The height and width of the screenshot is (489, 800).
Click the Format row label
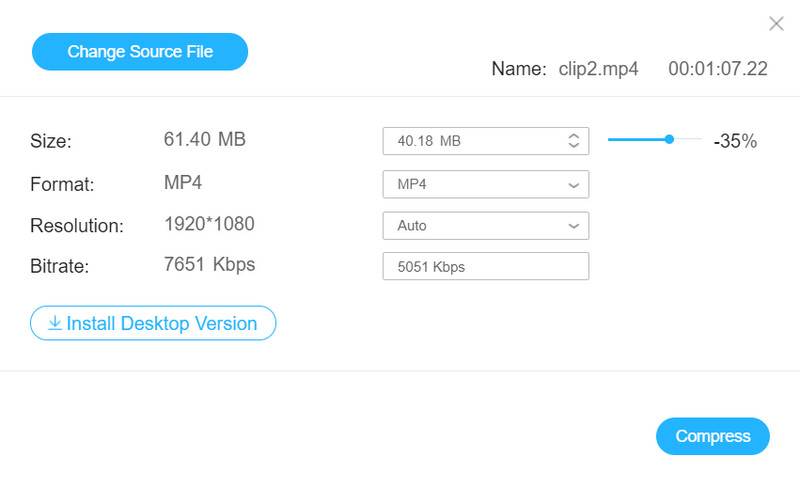pos(62,185)
